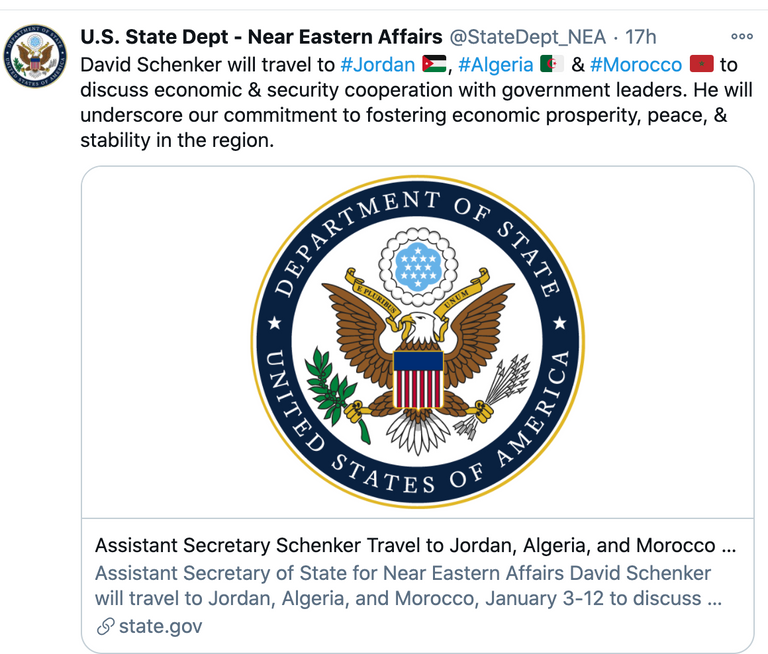Open the state.gov domain link
This screenshot has height=654, width=768.
tap(160, 627)
